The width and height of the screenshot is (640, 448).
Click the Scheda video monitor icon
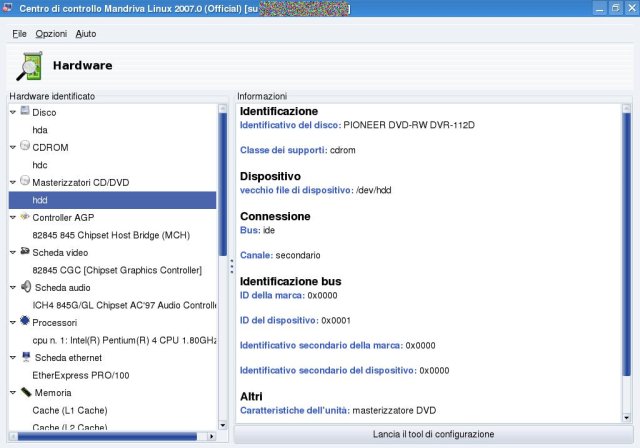pyautogui.click(x=25, y=251)
